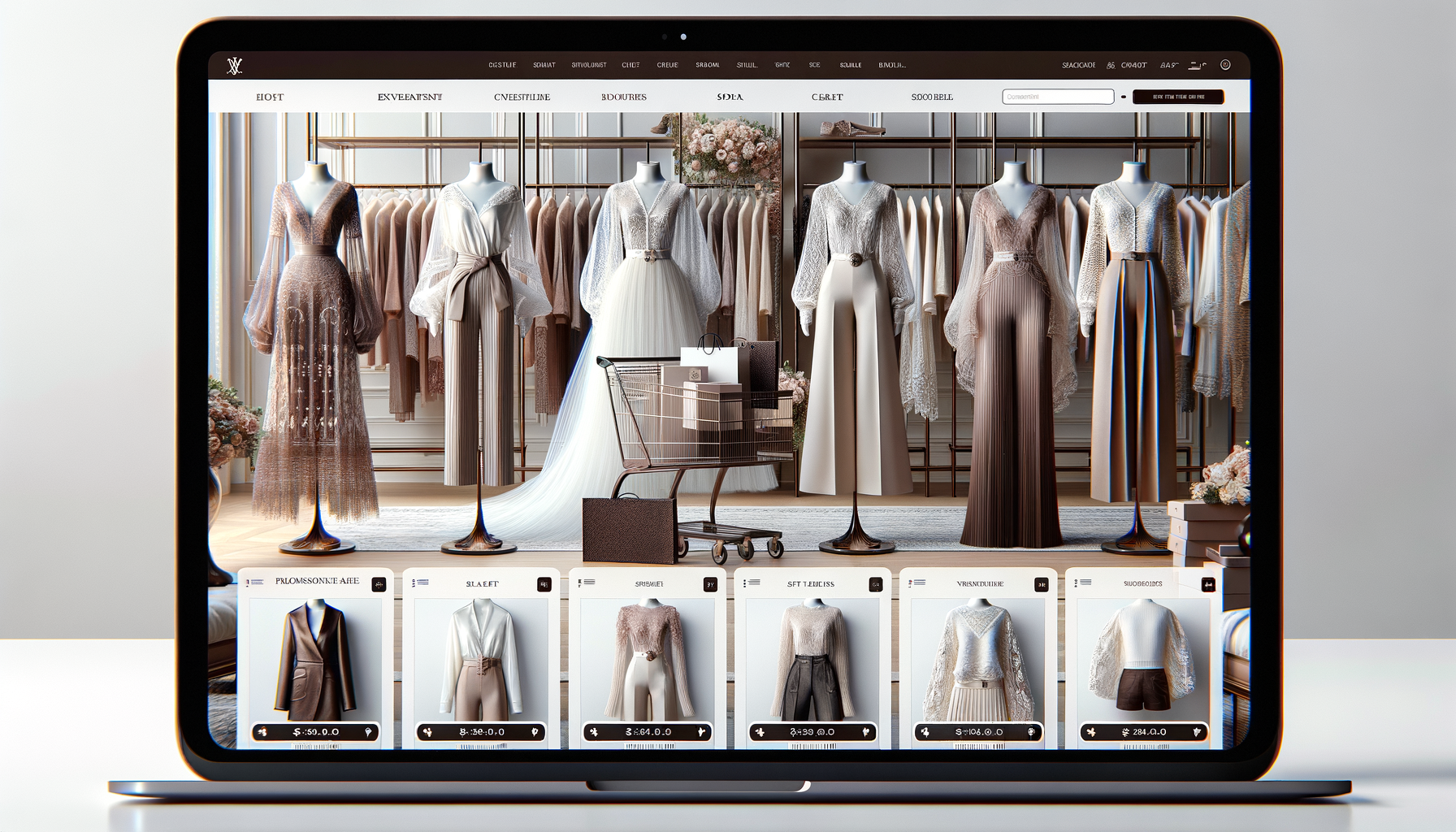Click the brown blazer product image

pyautogui.click(x=315, y=660)
